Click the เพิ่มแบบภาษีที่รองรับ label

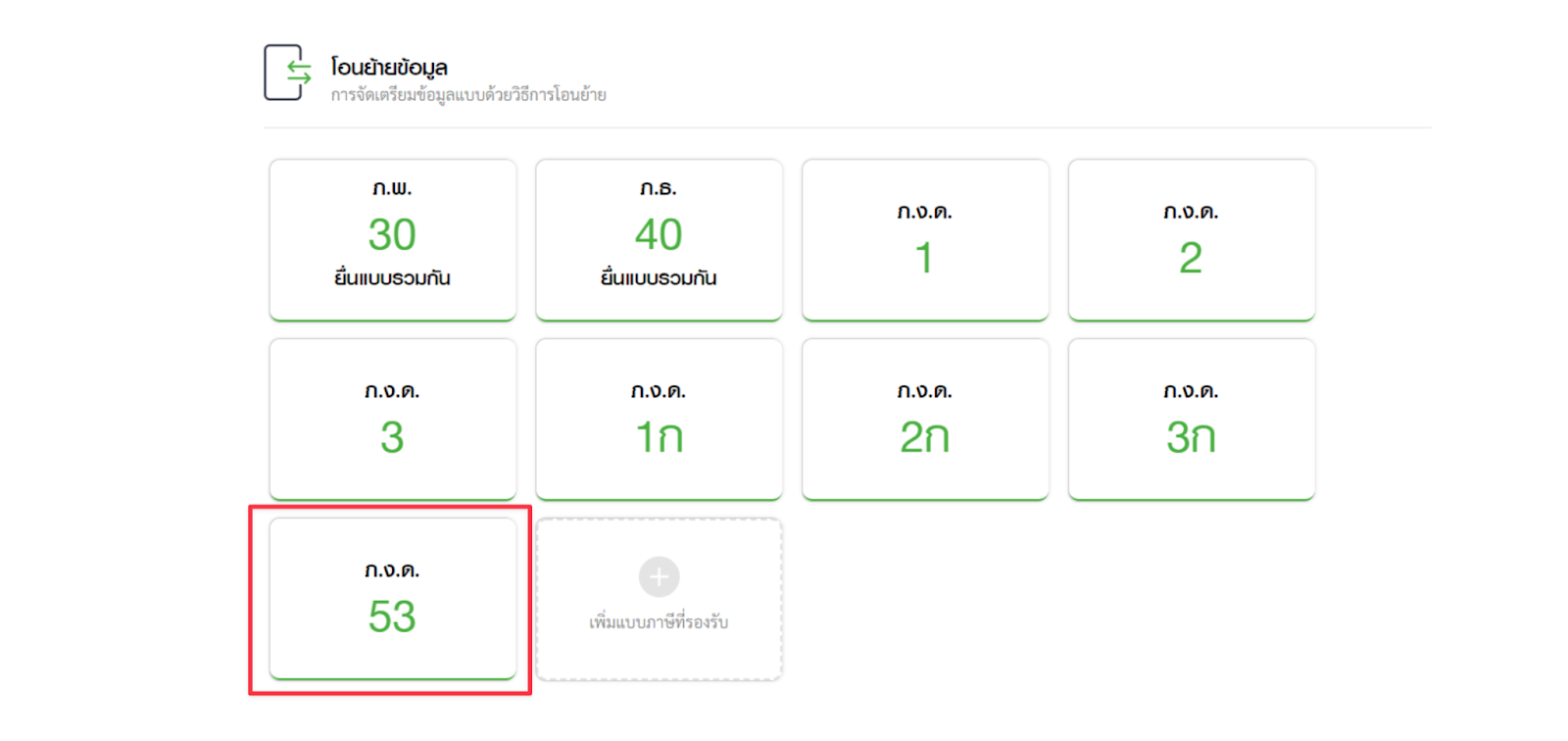[x=659, y=622]
